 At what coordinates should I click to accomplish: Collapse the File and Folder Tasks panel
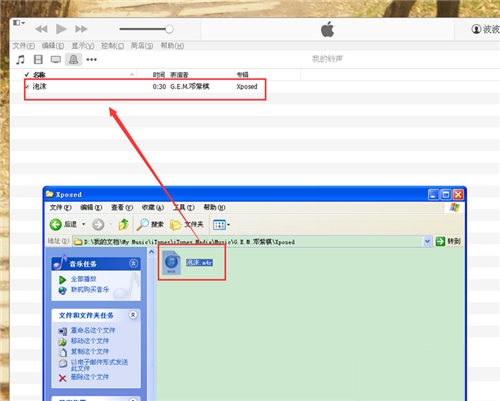133,315
